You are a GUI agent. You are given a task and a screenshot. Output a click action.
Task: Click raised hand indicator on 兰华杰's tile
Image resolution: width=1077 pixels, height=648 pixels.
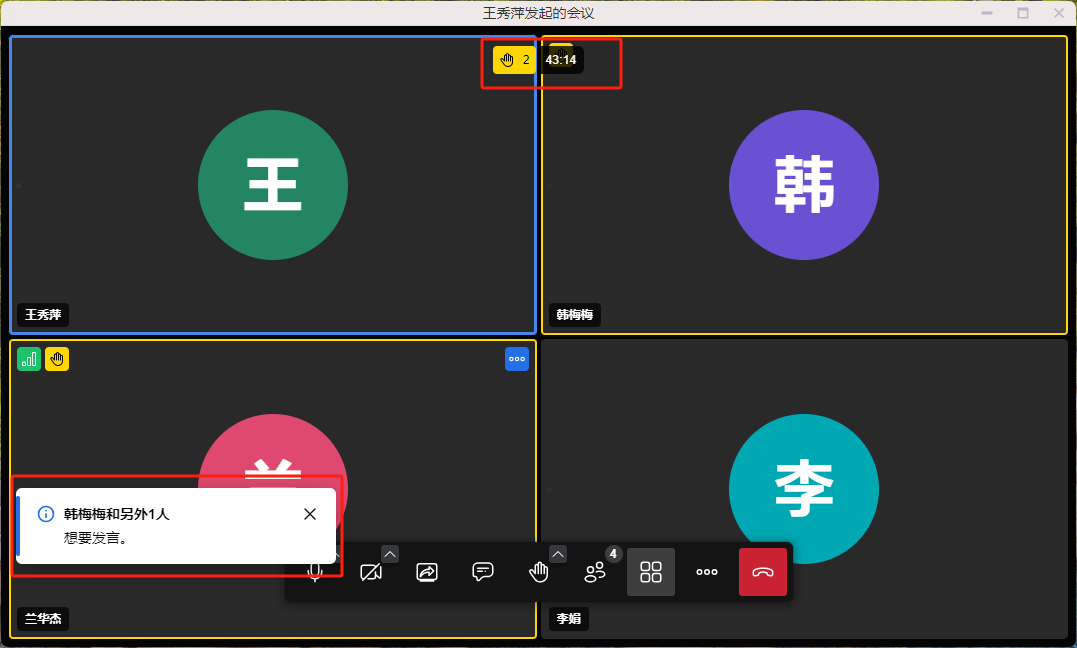[57, 359]
